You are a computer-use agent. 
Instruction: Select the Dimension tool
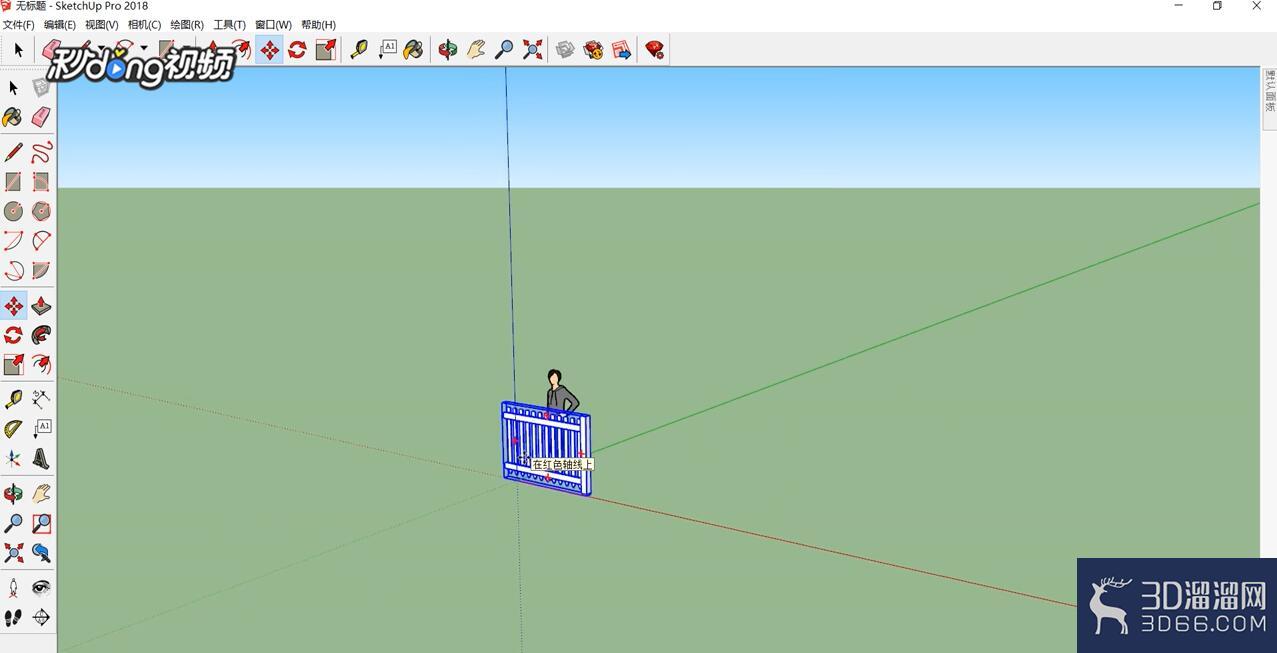point(41,399)
